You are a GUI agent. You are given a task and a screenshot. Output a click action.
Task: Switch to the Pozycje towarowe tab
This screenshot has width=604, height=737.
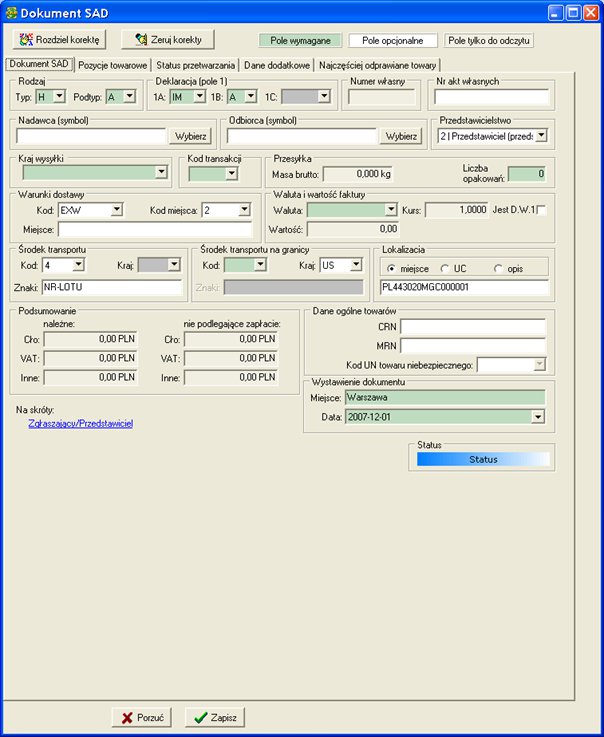click(112, 65)
